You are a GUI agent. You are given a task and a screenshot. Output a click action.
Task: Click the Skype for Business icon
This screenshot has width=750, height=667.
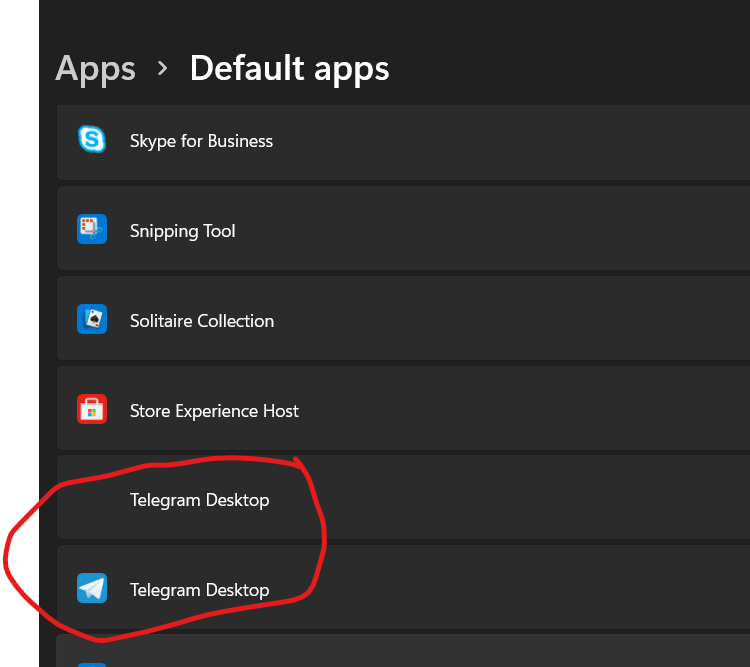point(92,139)
